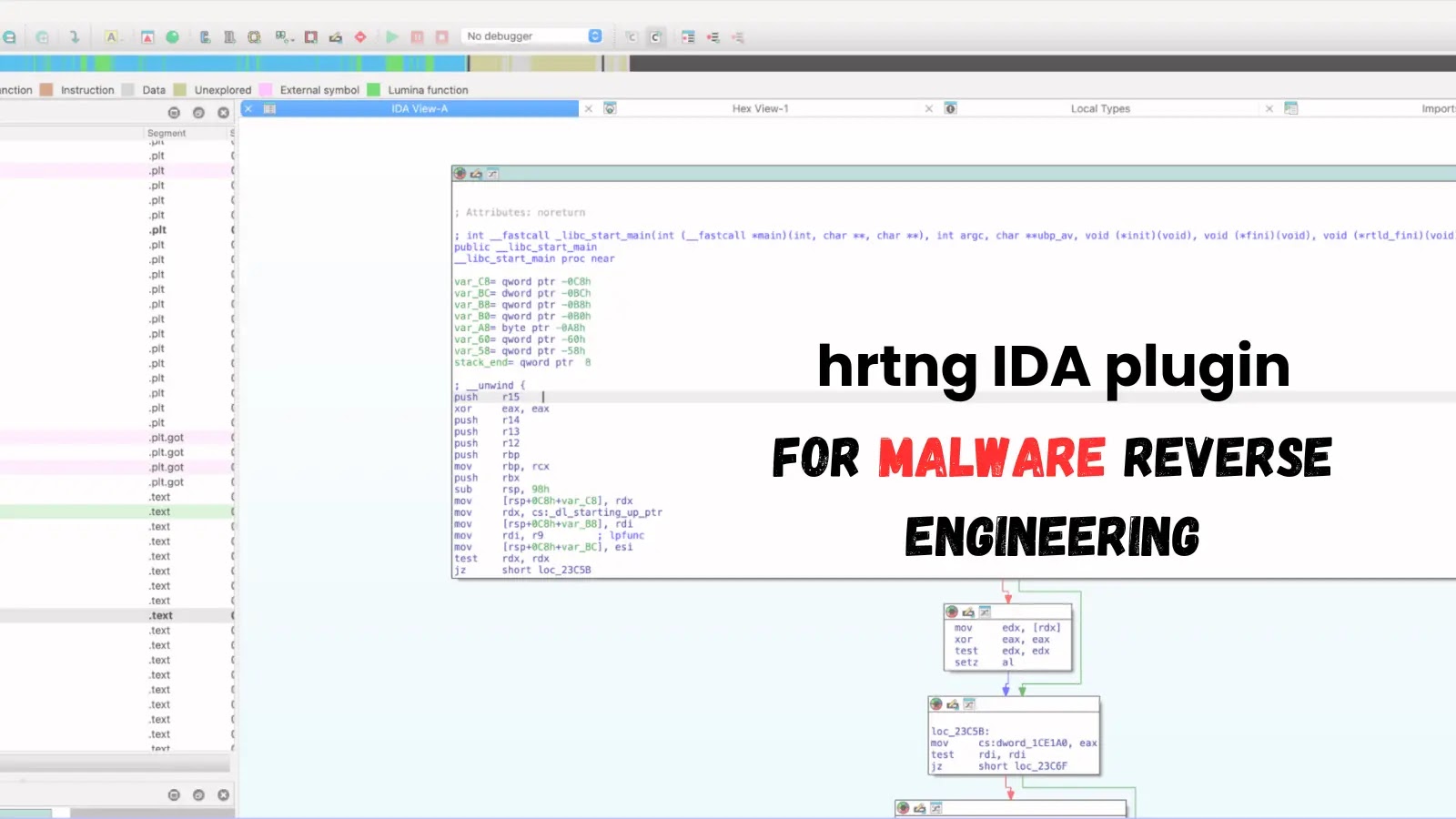Click the grayed-out forward navigation icon

coord(43,37)
